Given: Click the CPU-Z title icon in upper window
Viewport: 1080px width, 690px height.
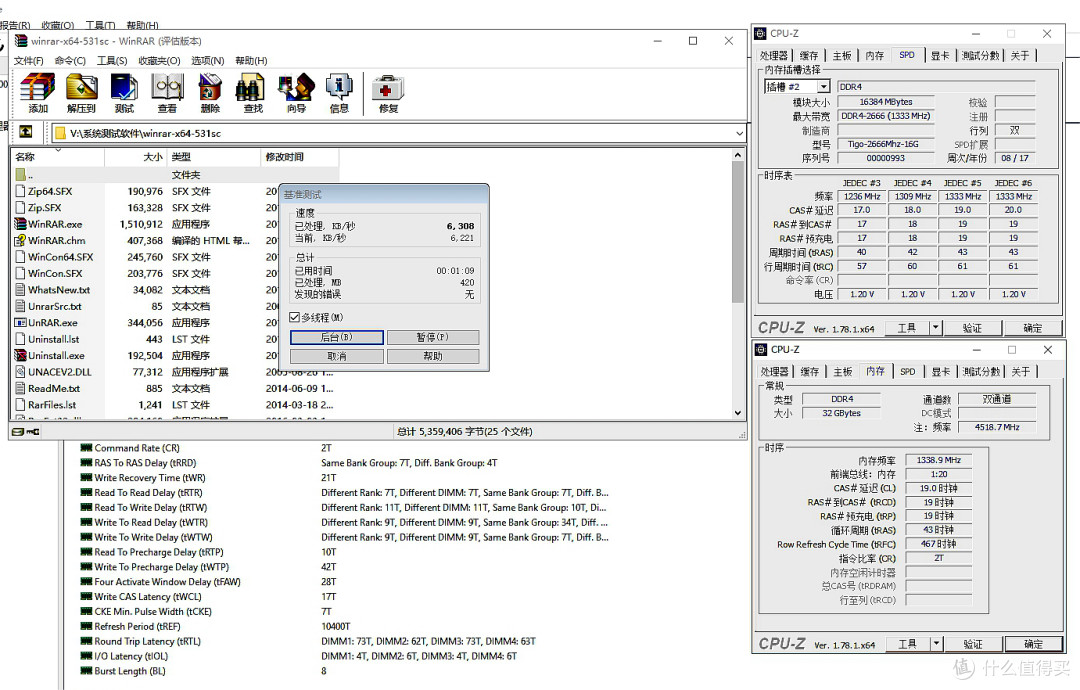Looking at the screenshot, I should click(x=760, y=33).
